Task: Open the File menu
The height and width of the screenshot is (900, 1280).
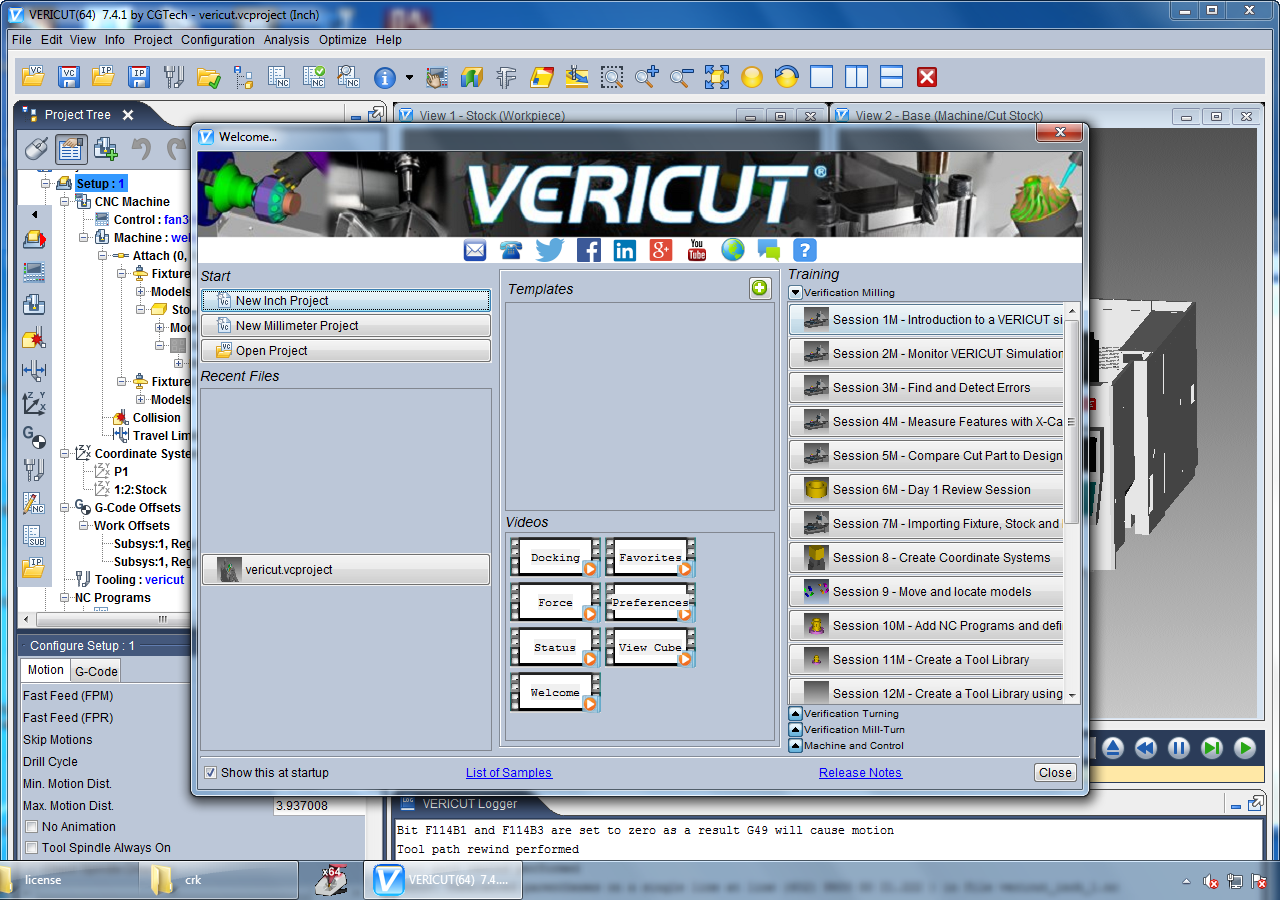Action: click(x=22, y=40)
